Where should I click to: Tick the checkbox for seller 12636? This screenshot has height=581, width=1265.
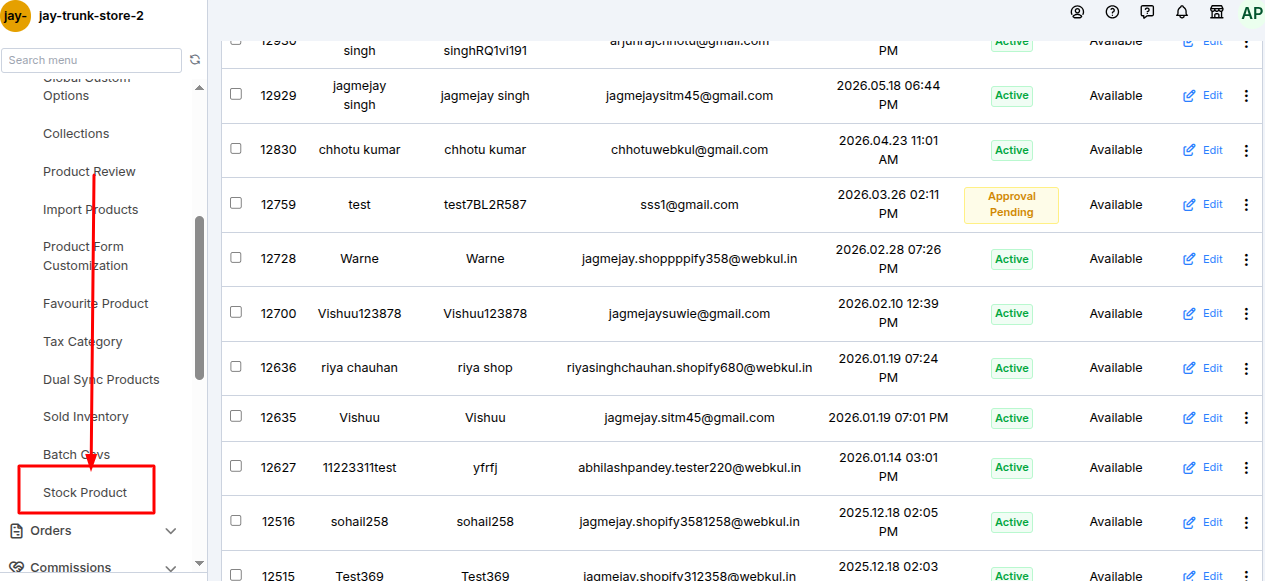click(x=236, y=366)
